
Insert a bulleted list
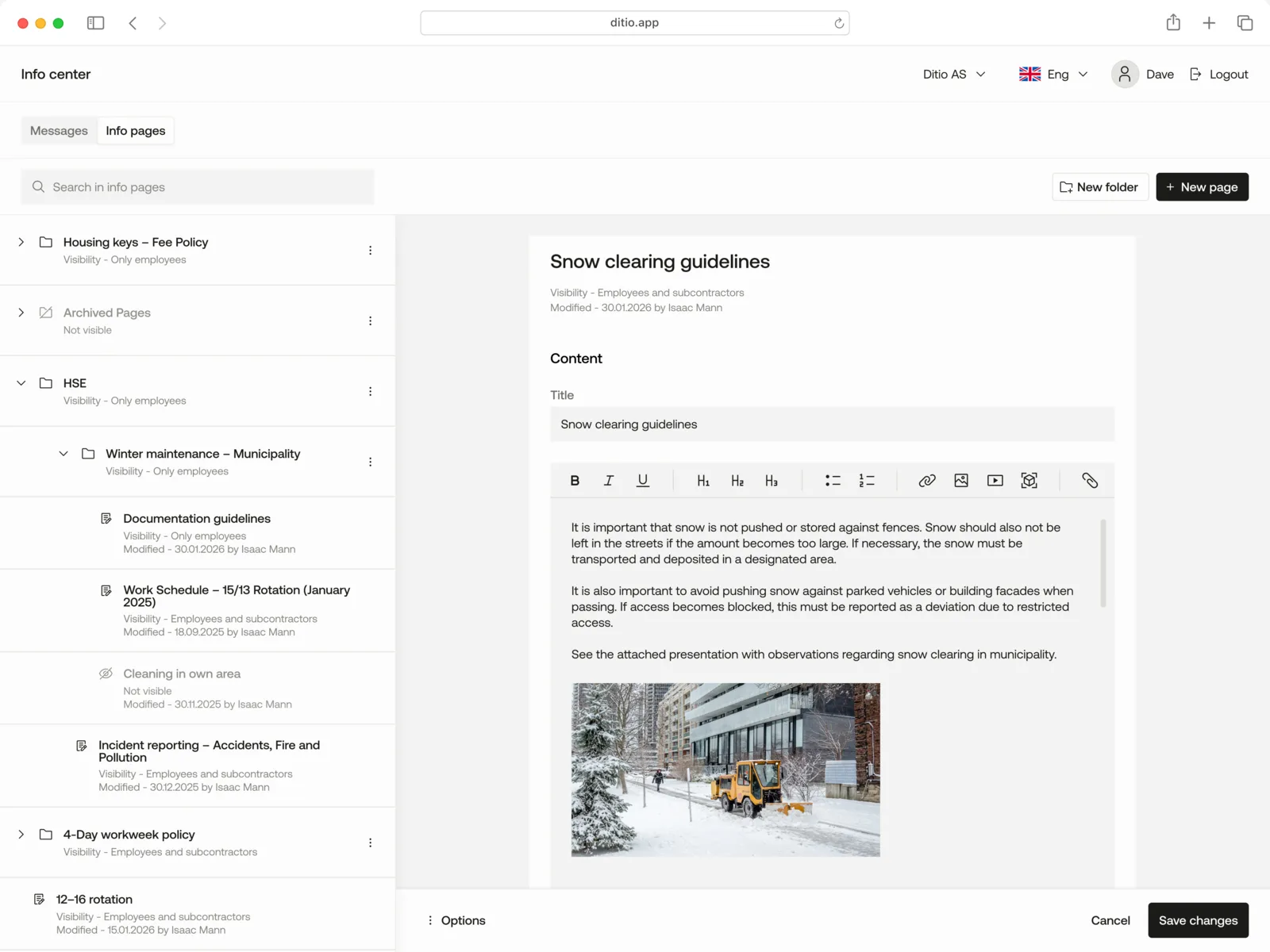(833, 480)
